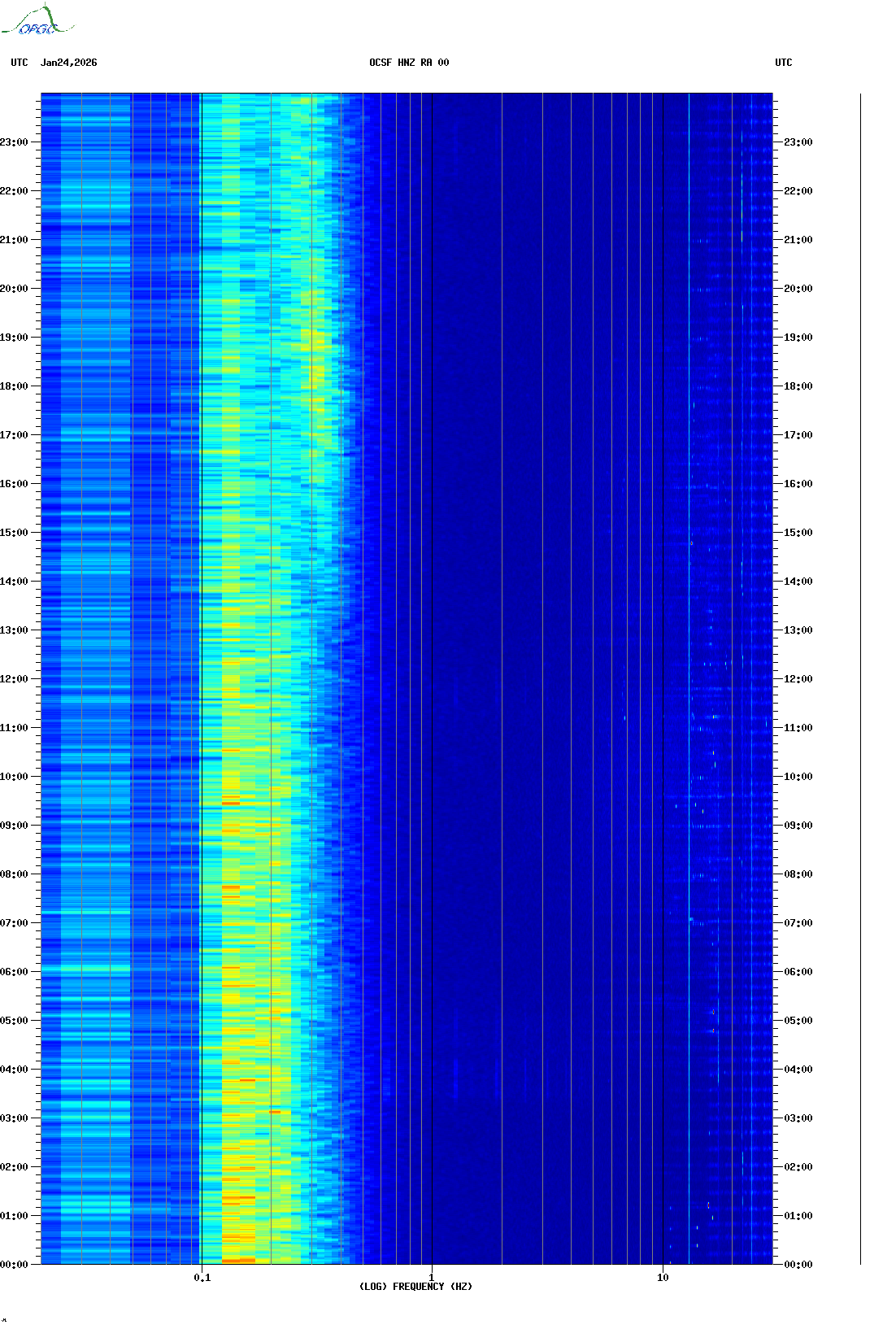Click the left 22:00 time label
This screenshot has height=1329, width=896.
[14, 191]
